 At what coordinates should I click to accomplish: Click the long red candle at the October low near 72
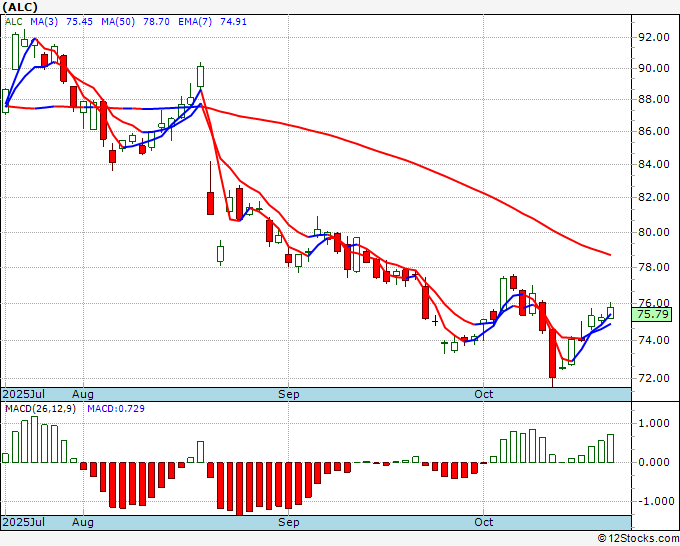[x=552, y=353]
